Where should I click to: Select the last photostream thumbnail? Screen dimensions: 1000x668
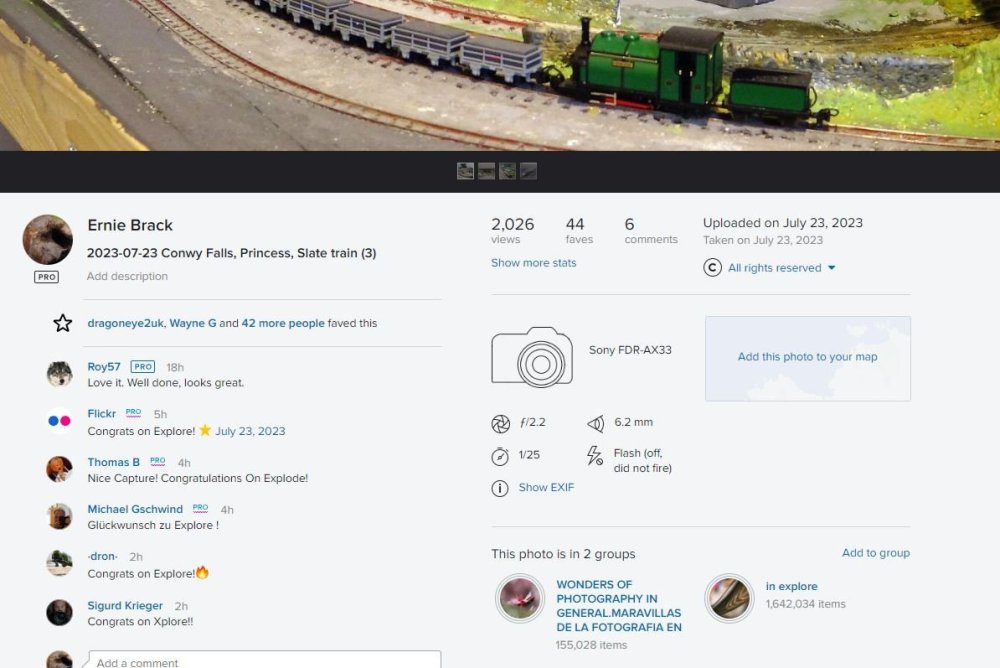tap(529, 171)
